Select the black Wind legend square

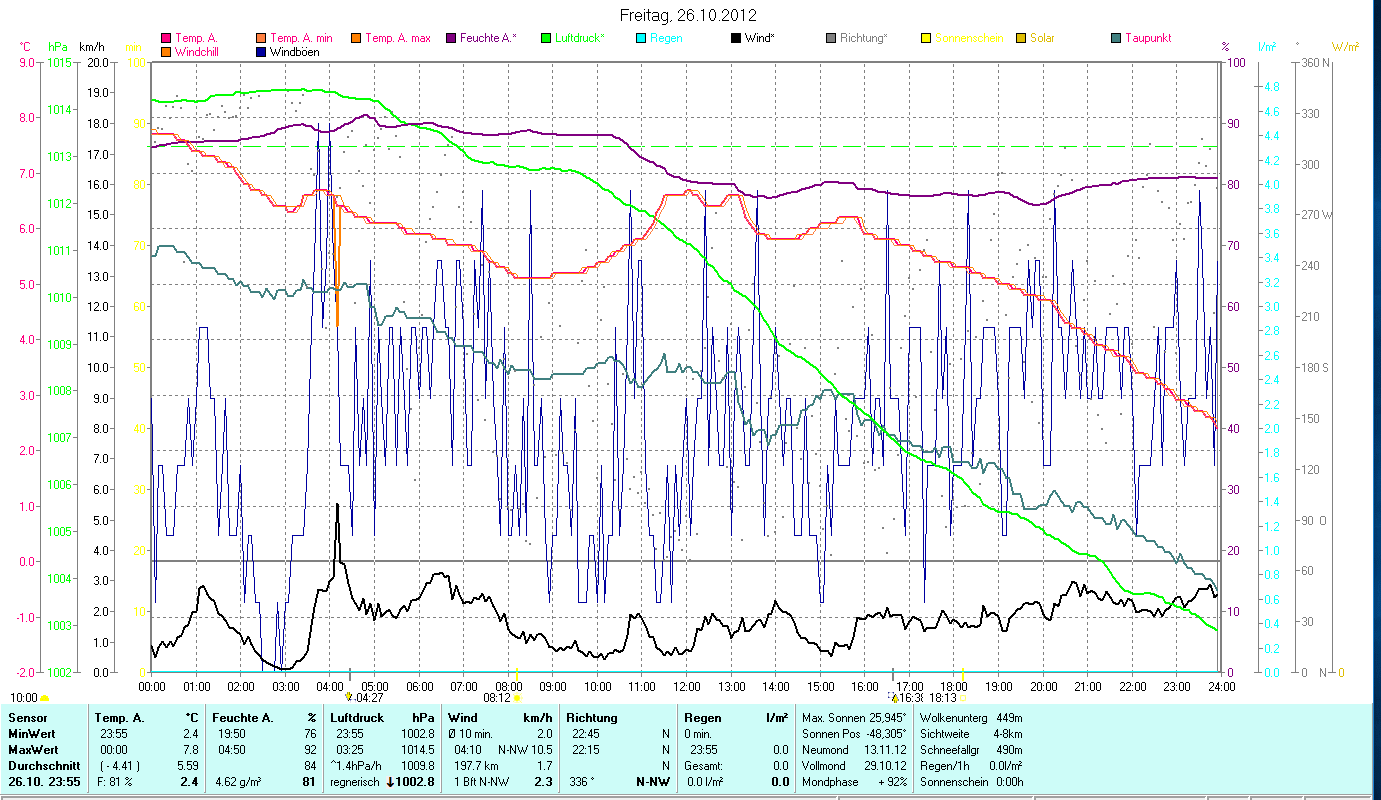[x=736, y=39]
